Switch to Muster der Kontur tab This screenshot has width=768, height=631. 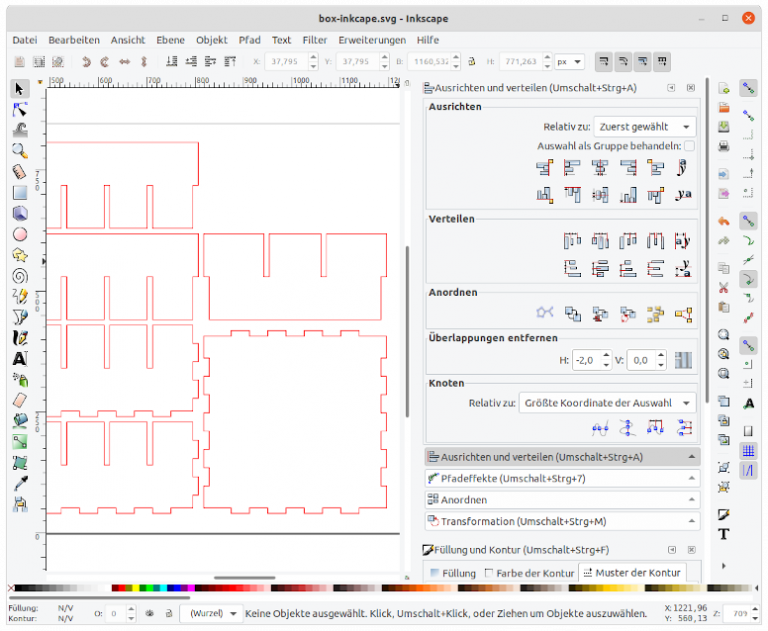(632, 573)
